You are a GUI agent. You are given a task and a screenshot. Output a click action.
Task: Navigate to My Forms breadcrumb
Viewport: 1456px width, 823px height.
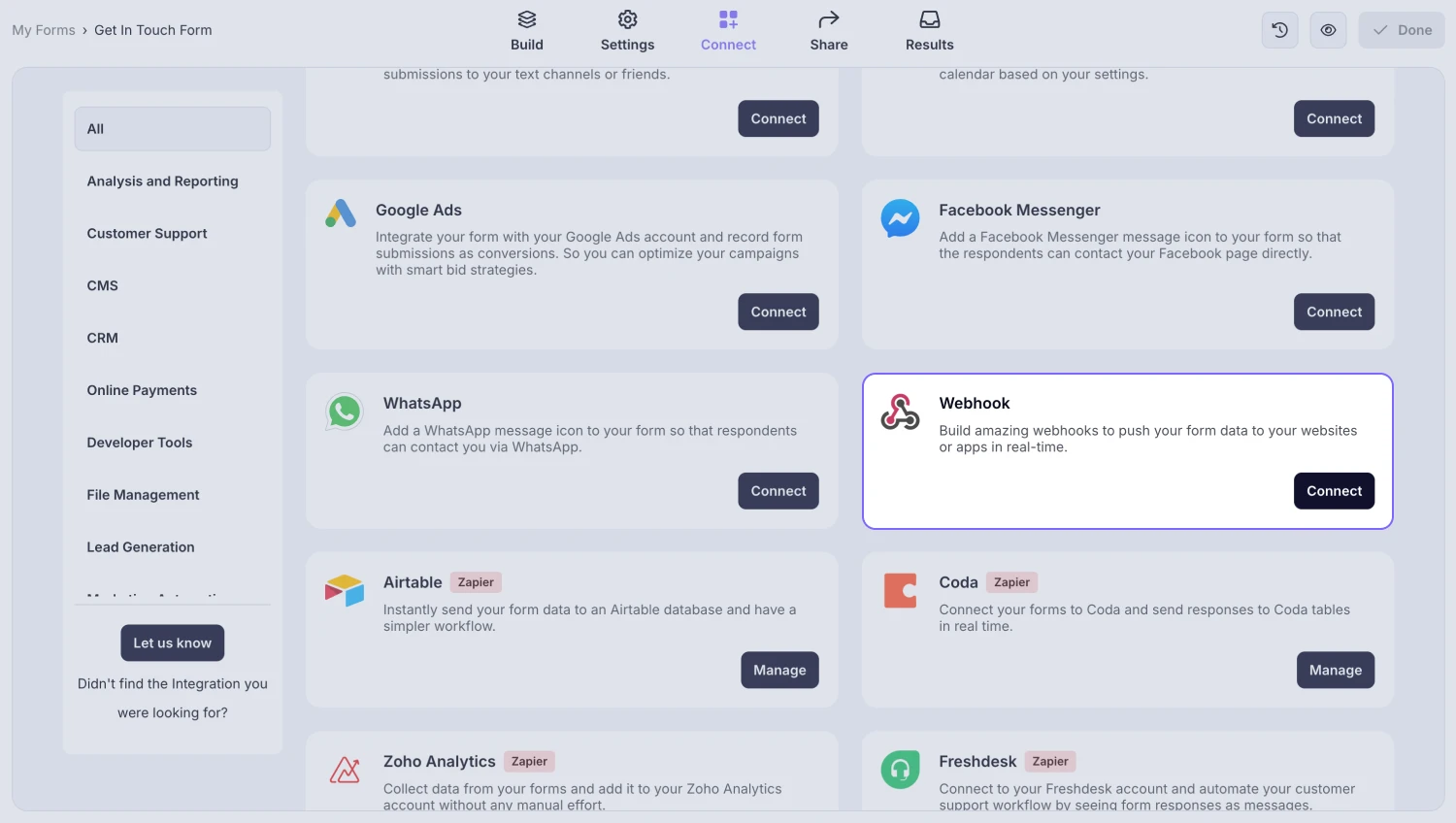44,30
